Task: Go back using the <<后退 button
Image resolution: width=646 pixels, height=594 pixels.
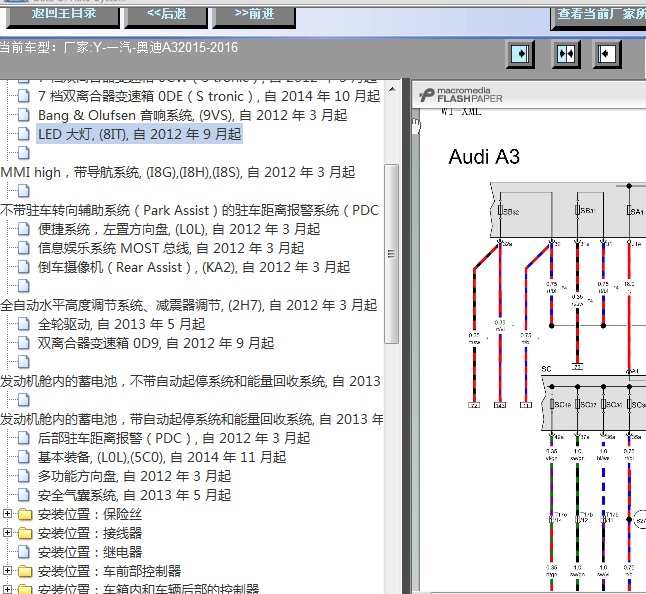Action: (x=166, y=16)
